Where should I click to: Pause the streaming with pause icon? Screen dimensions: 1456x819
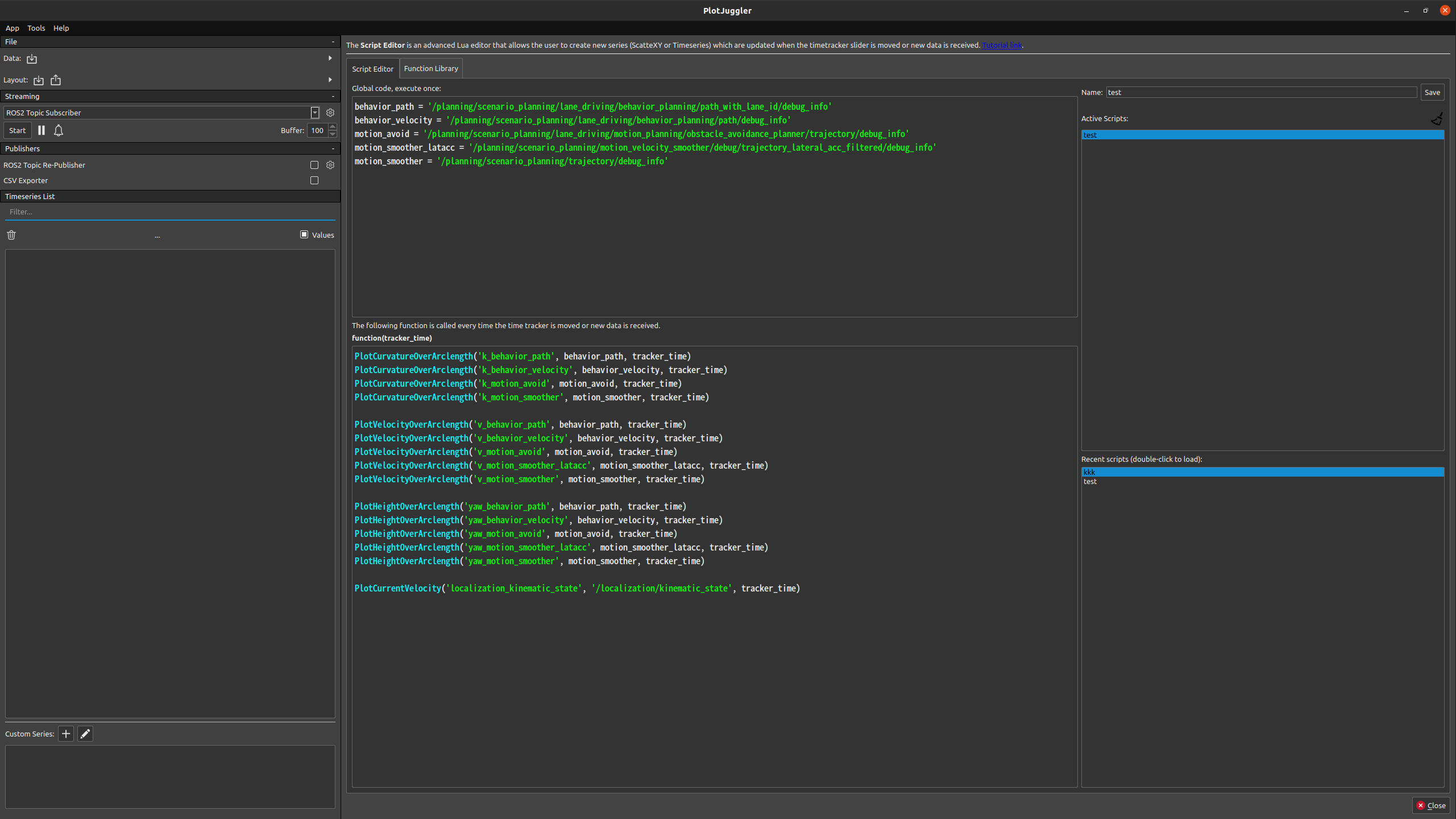point(42,130)
